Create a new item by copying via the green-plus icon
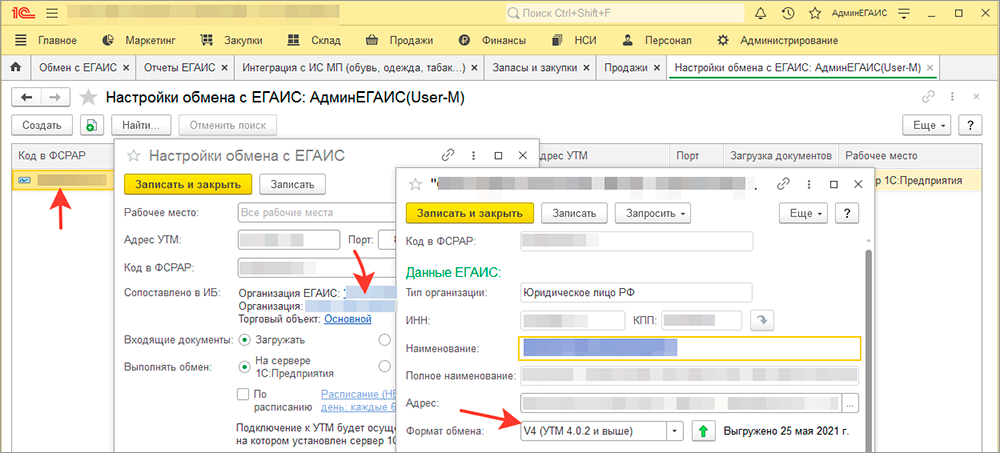This screenshot has height=453, width=1000. coord(91,125)
